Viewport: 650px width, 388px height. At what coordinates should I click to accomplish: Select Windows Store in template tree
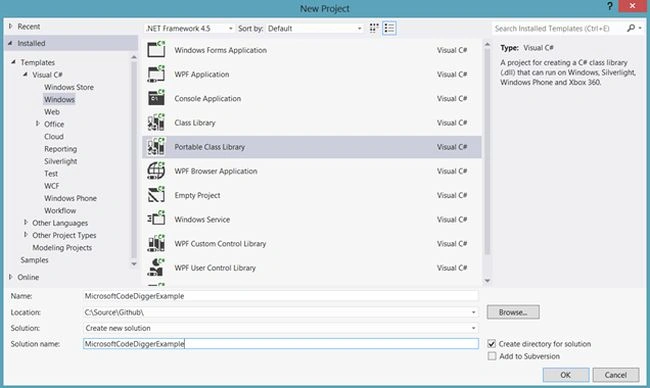tap(69, 87)
